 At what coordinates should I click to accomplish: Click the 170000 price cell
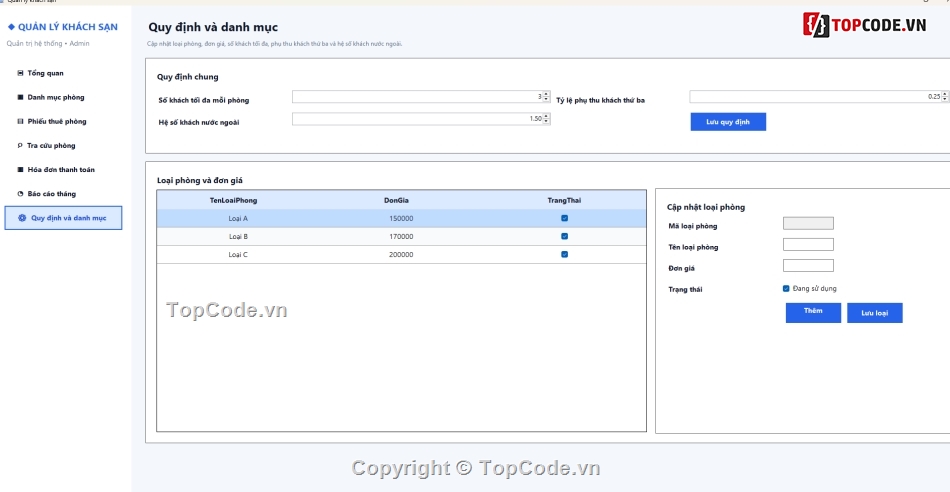pyautogui.click(x=401, y=237)
